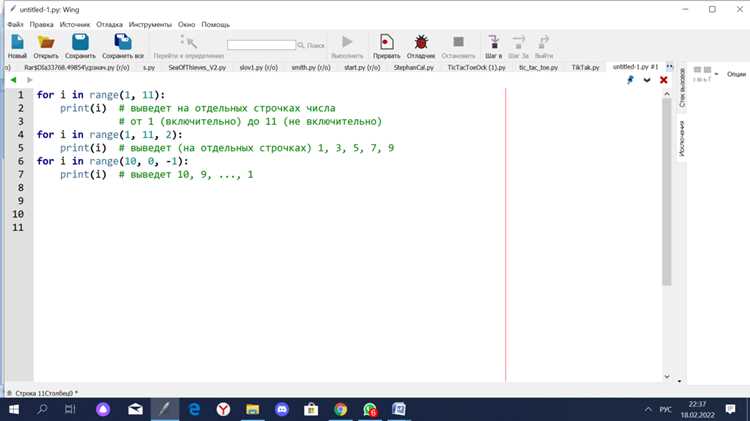The width and height of the screenshot is (750, 421).
Task: Switch to the tic_tac_toe.py tab
Action: pyautogui.click(x=538, y=67)
